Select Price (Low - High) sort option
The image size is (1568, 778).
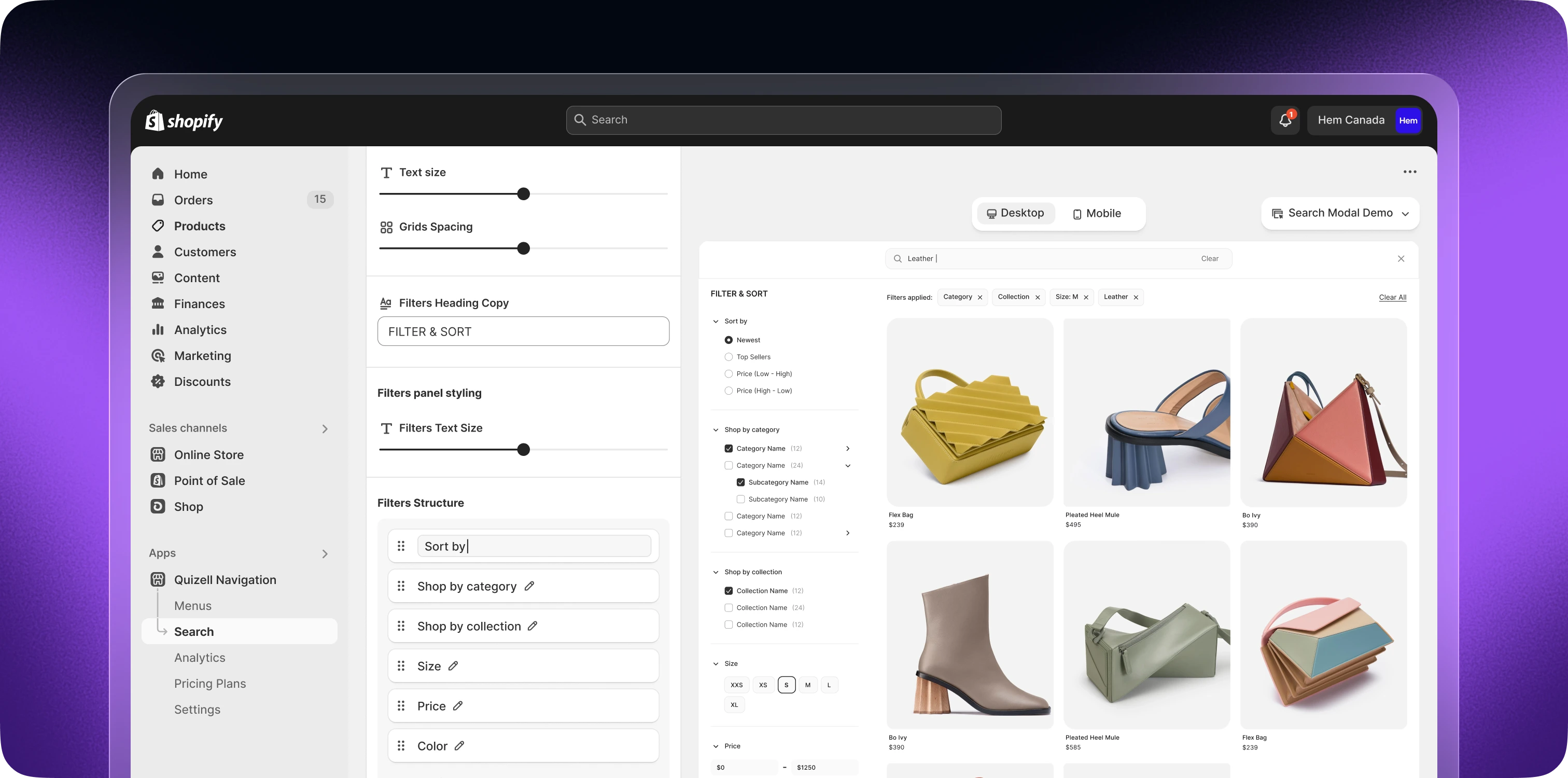point(729,374)
